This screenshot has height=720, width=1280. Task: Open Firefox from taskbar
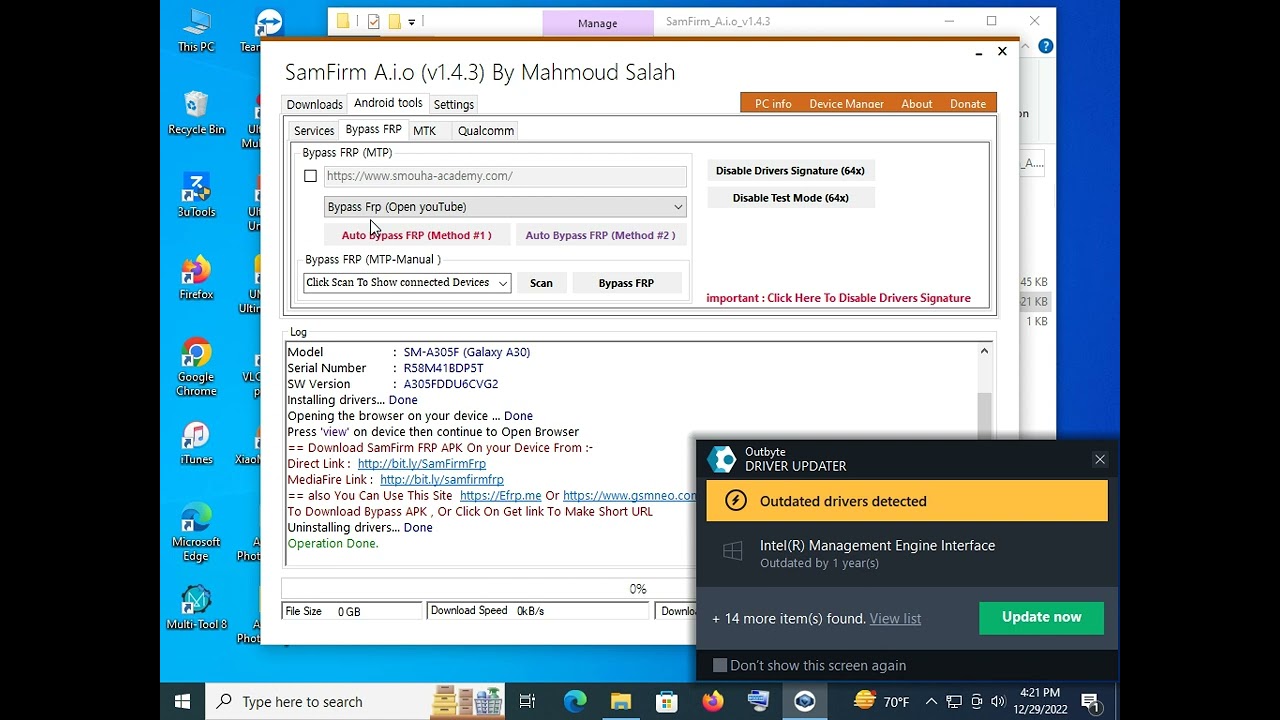[712, 702]
